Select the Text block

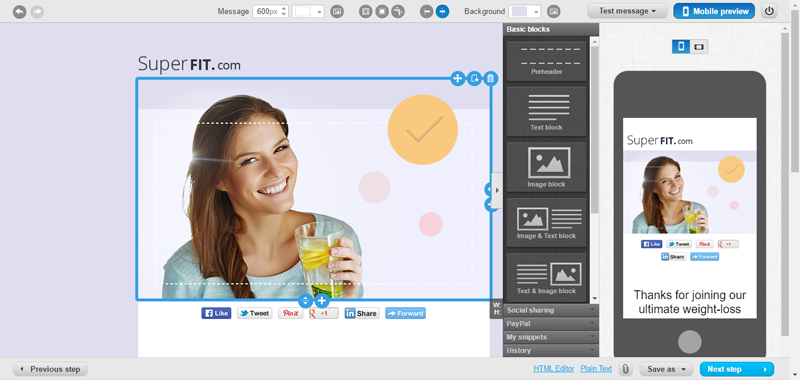tap(546, 111)
